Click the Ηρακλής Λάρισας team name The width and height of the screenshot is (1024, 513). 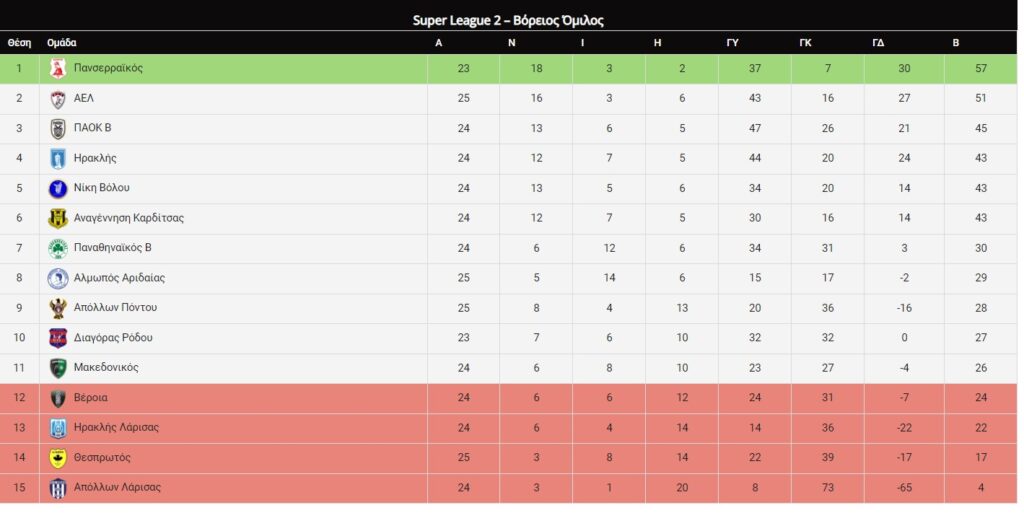[116, 428]
